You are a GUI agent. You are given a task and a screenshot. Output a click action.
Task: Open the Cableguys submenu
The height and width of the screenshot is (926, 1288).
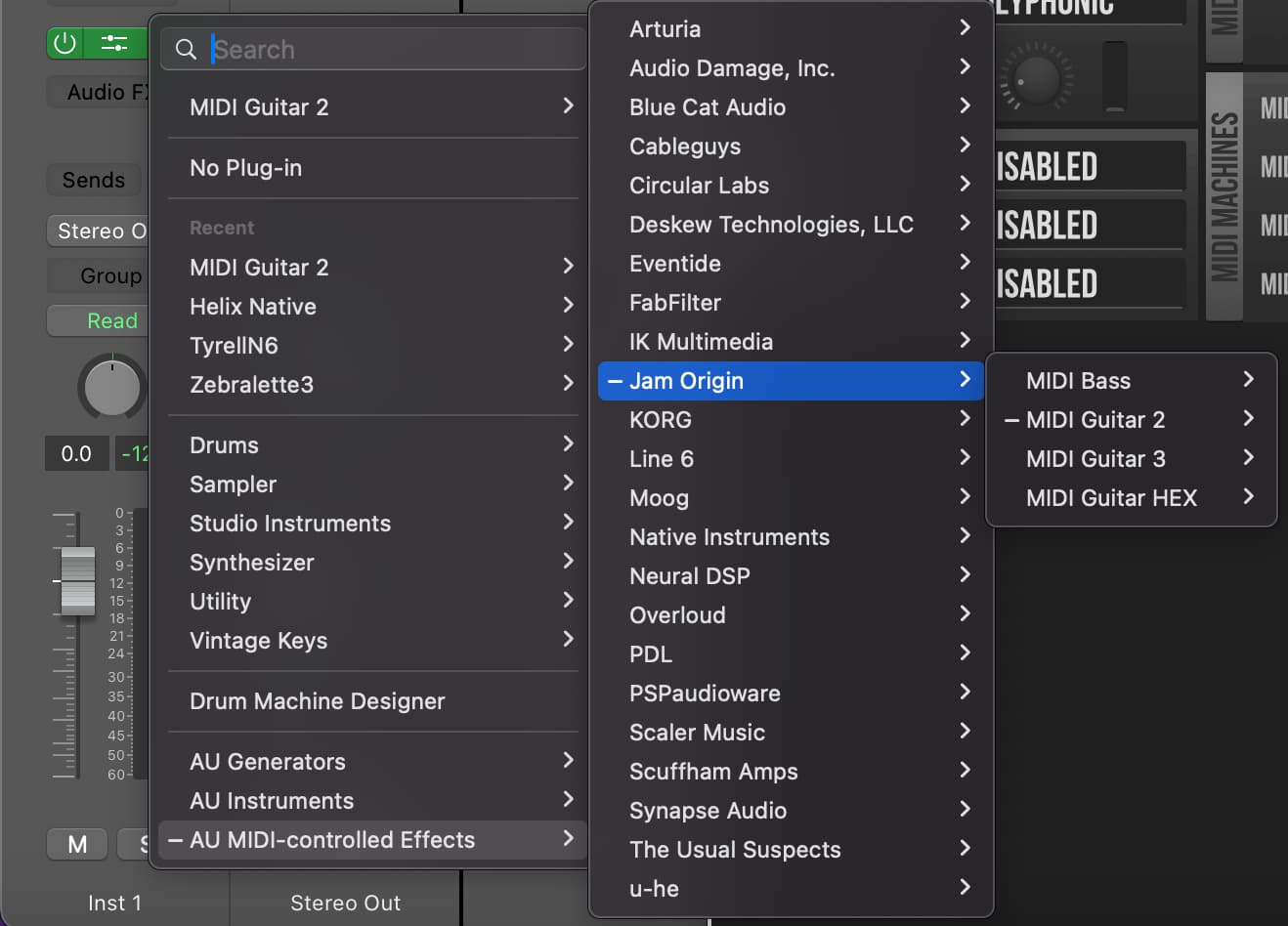pyautogui.click(x=791, y=146)
